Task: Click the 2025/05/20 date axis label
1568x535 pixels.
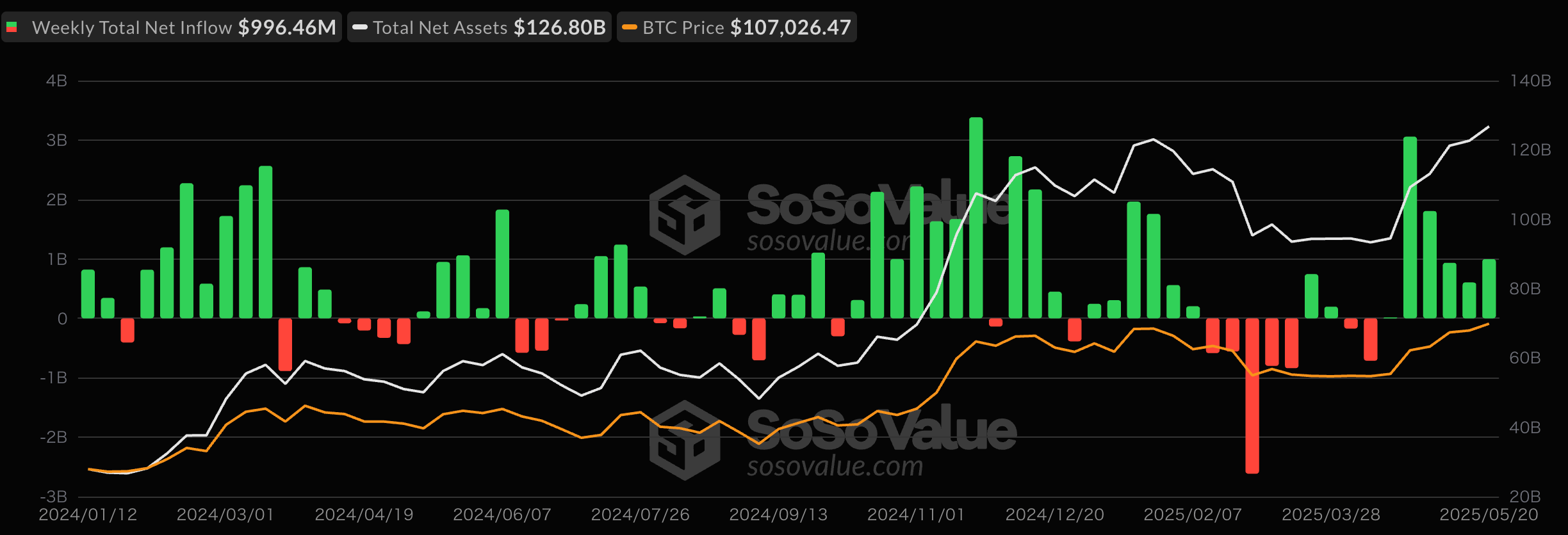Action: coord(1489,515)
